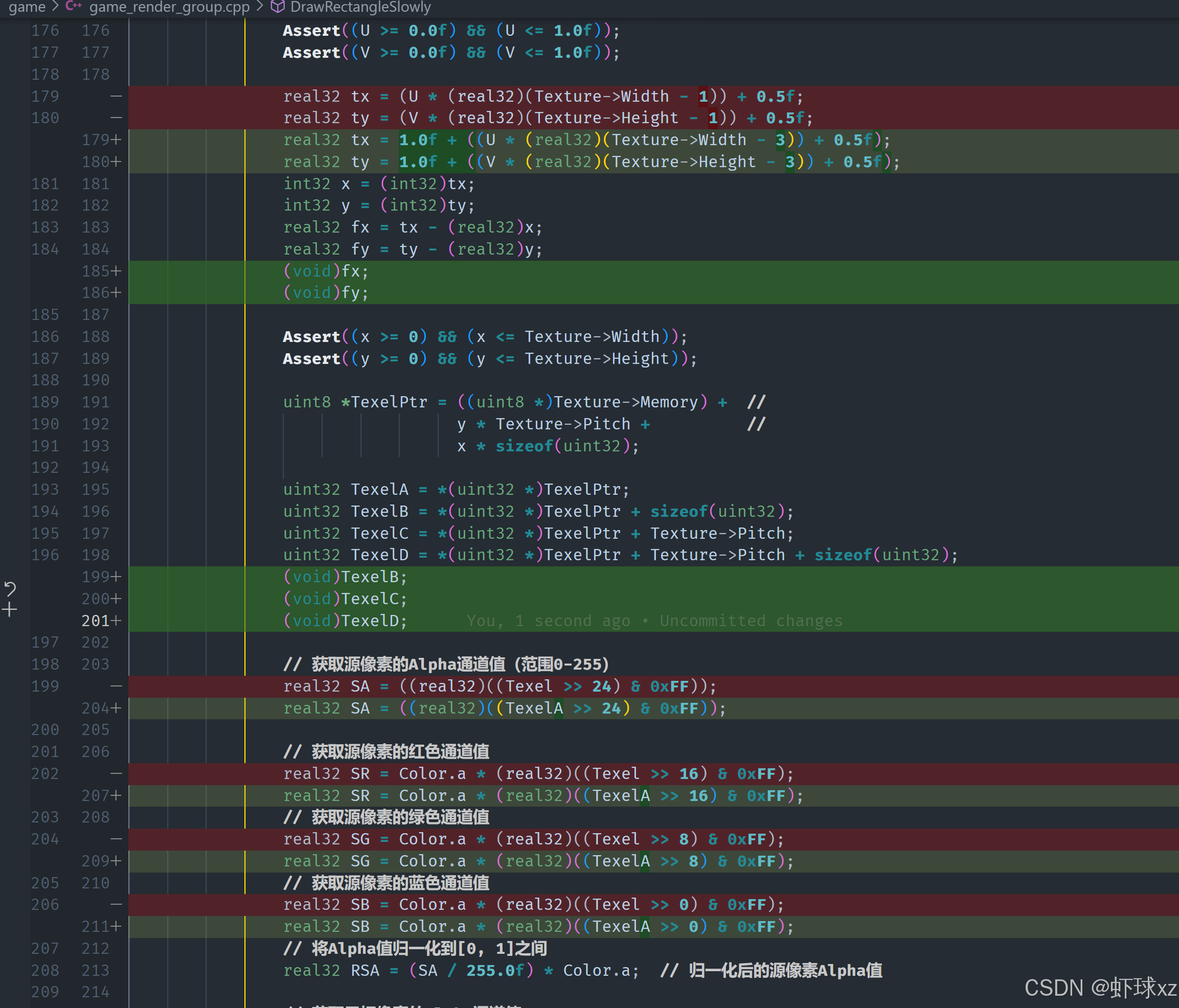Image resolution: width=1179 pixels, height=1008 pixels.
Task: Click the added '(void)TexelD;' code
Action: (346, 621)
